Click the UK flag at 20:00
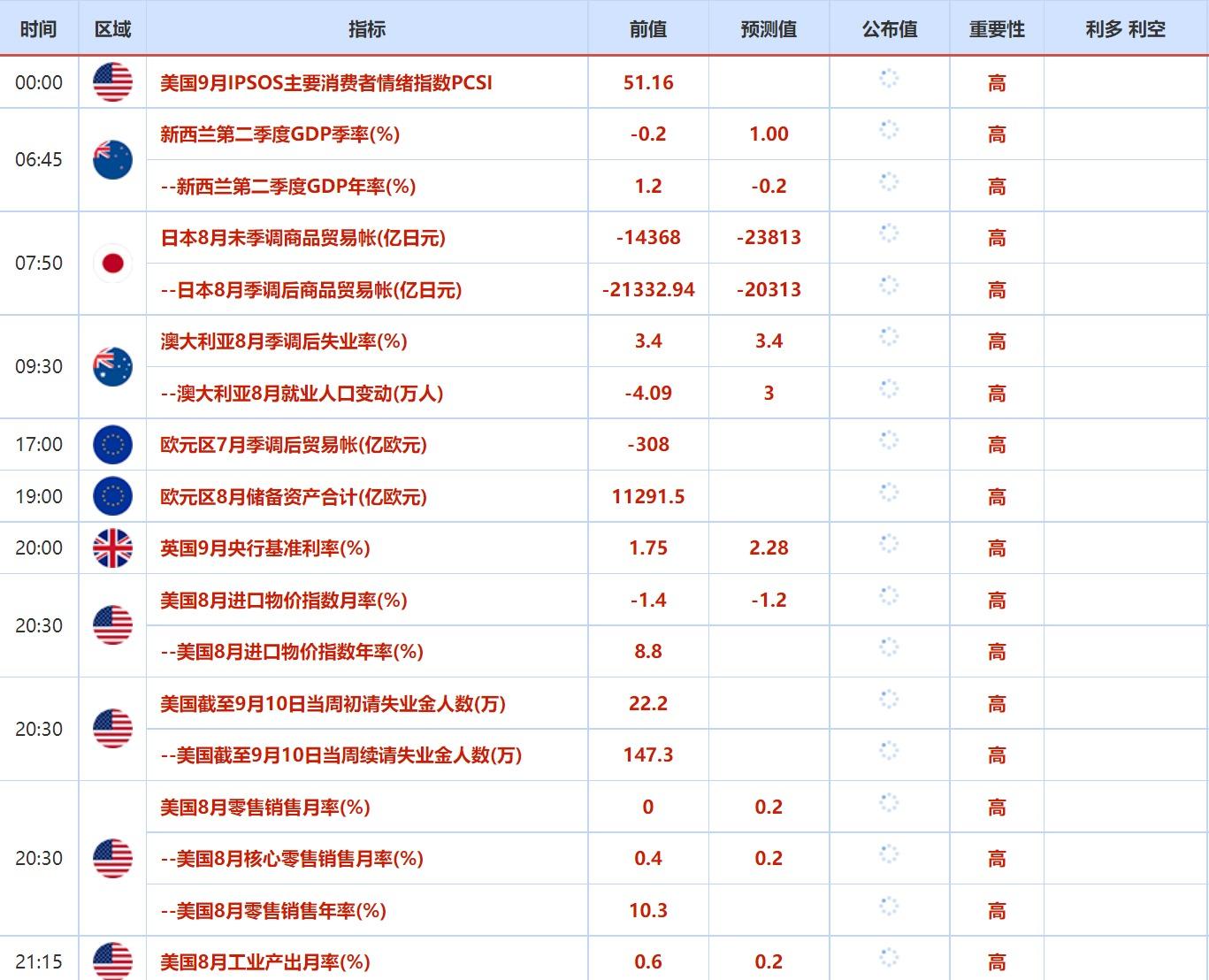This screenshot has height=980, width=1209. pyautogui.click(x=112, y=547)
